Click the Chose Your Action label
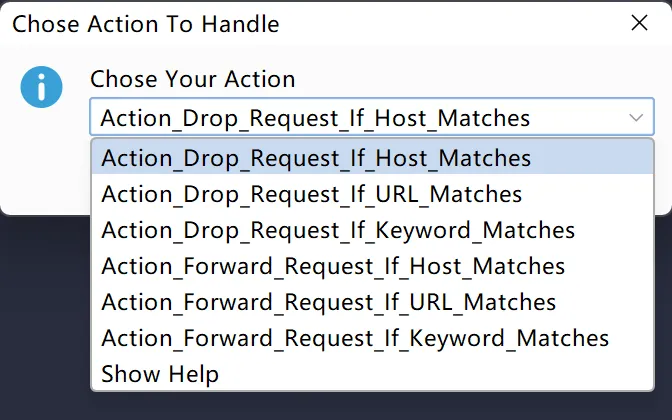 tap(193, 79)
